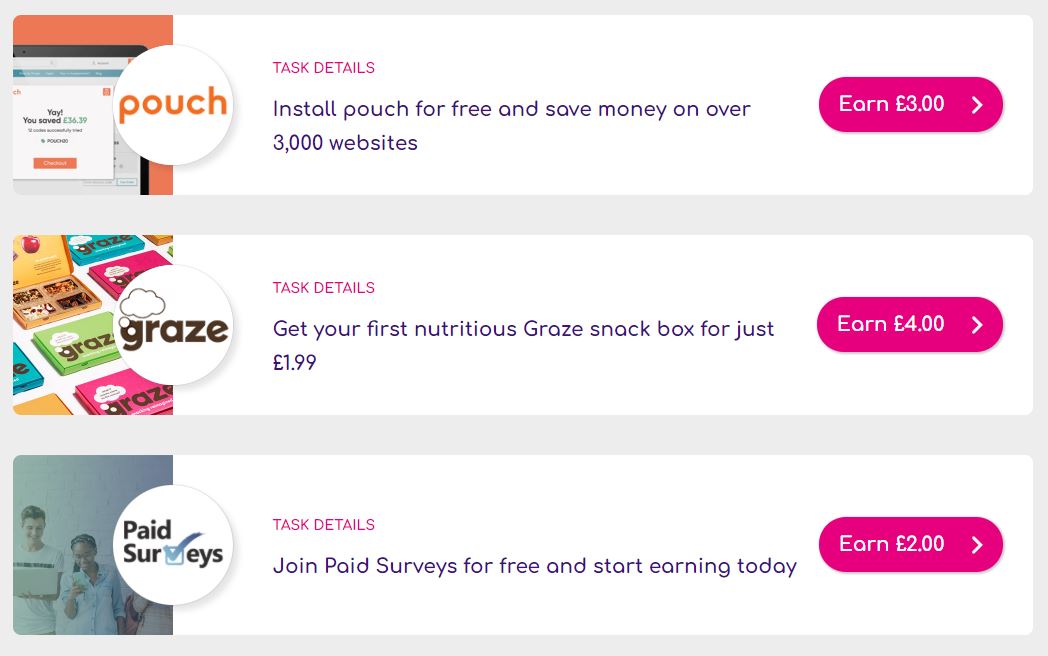Screen dimensions: 1048x656
Task: Select TASK DETAILS label on the Graze card
Action: pos(323,288)
